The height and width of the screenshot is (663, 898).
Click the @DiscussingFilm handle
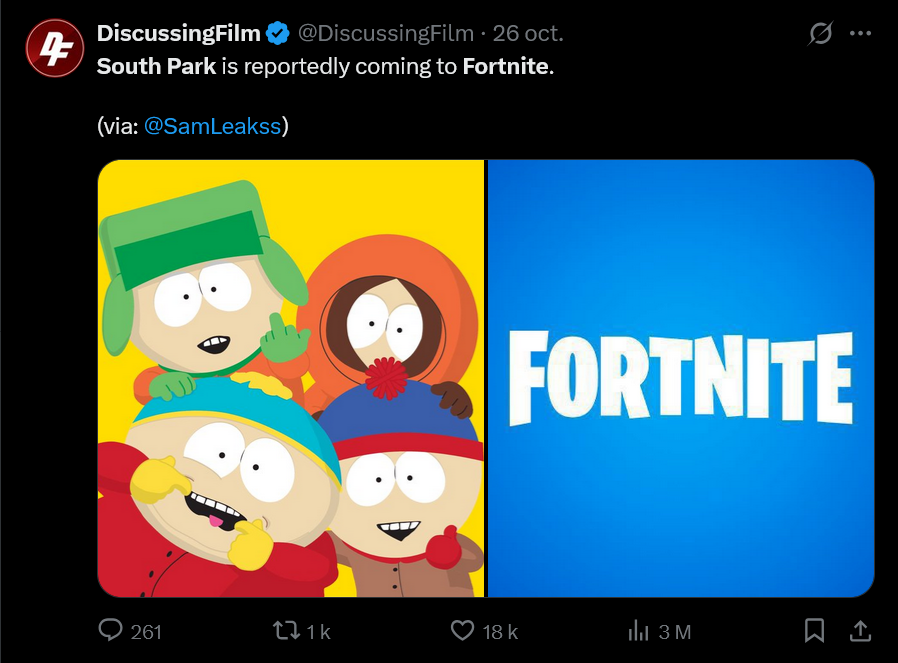385,33
